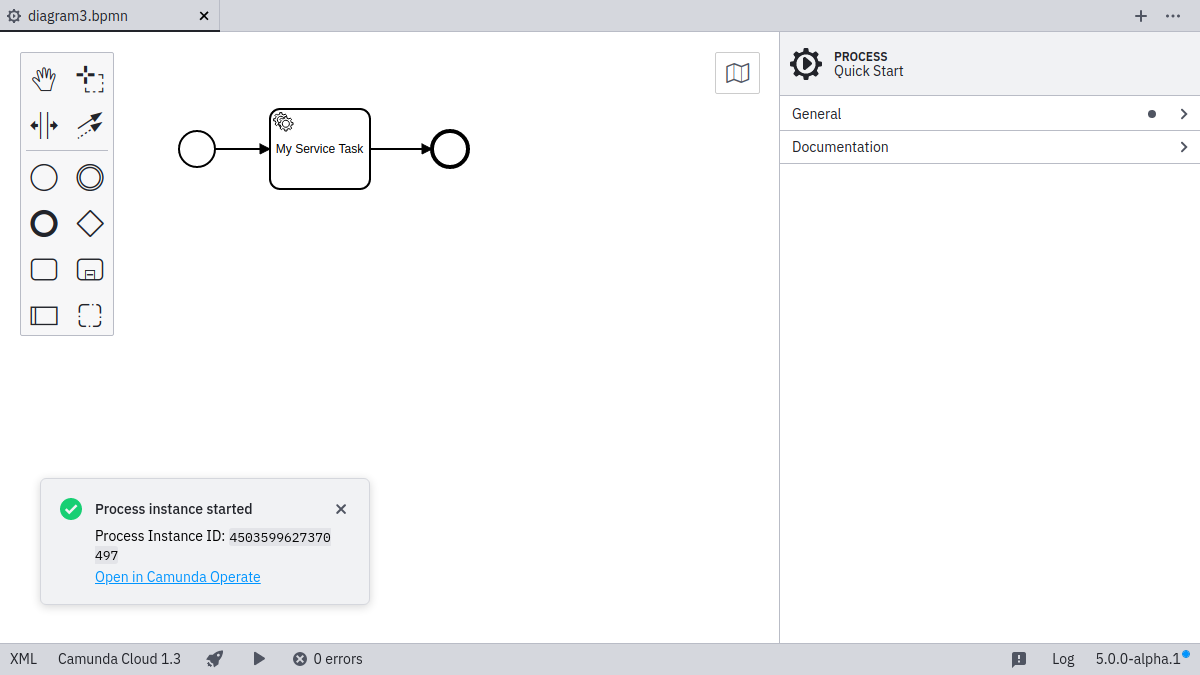Open the diagram minimap overview
Screen dimensions: 1200x675
pyautogui.click(x=737, y=72)
